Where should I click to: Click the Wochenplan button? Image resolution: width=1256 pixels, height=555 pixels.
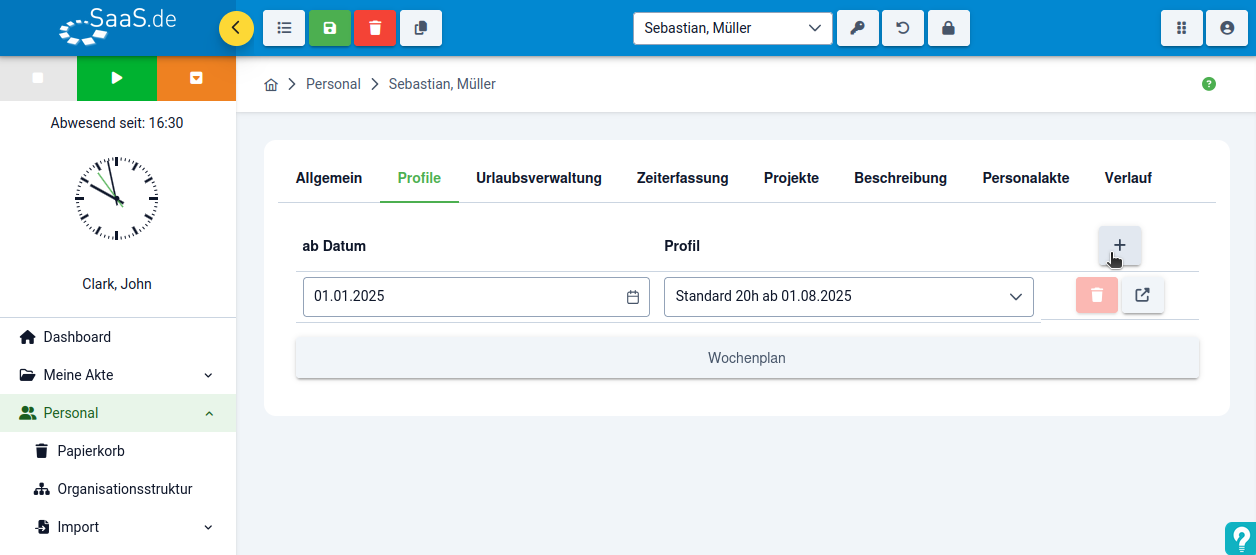[747, 358]
